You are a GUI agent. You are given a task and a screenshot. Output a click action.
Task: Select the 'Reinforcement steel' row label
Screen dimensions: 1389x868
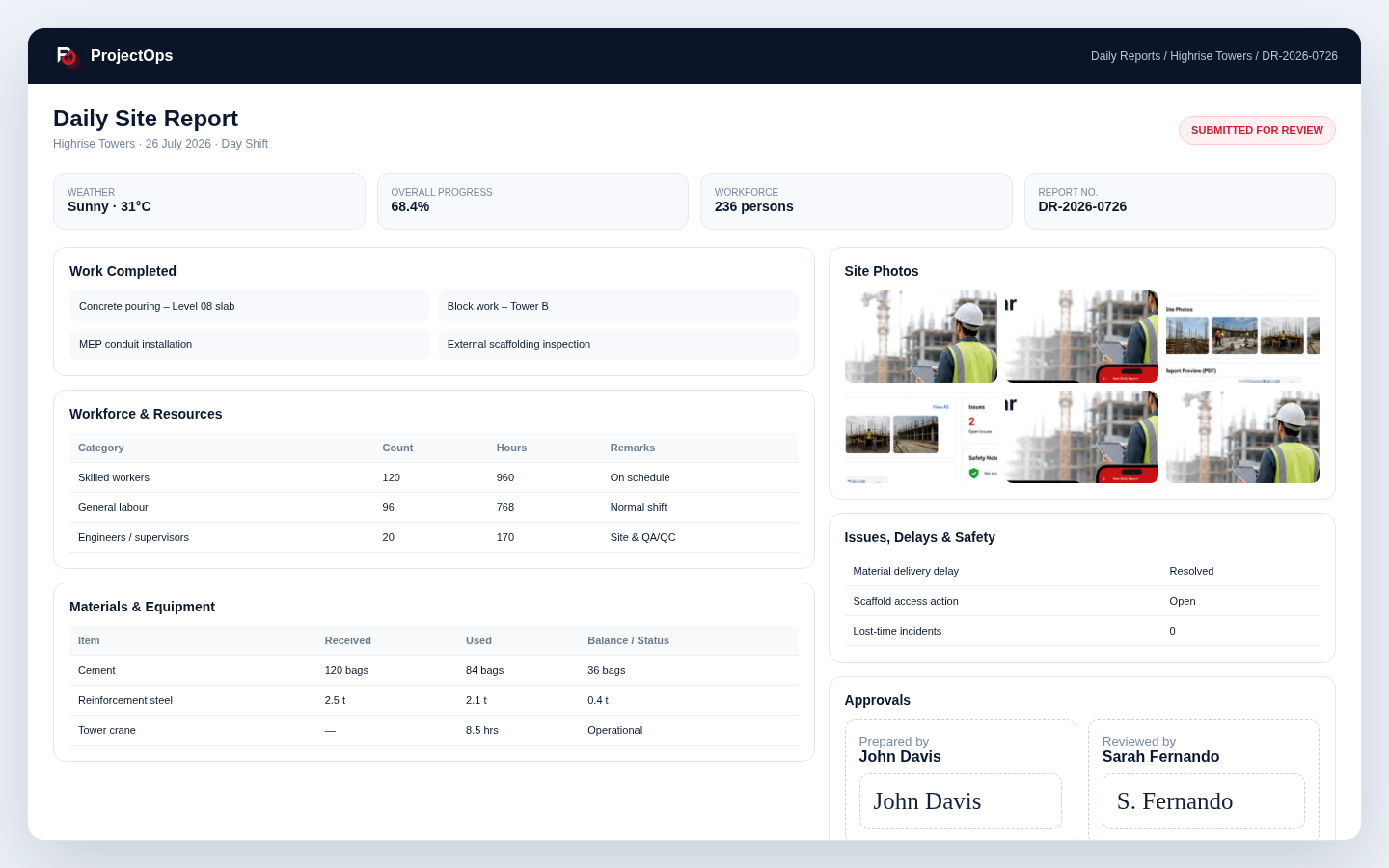click(x=125, y=700)
